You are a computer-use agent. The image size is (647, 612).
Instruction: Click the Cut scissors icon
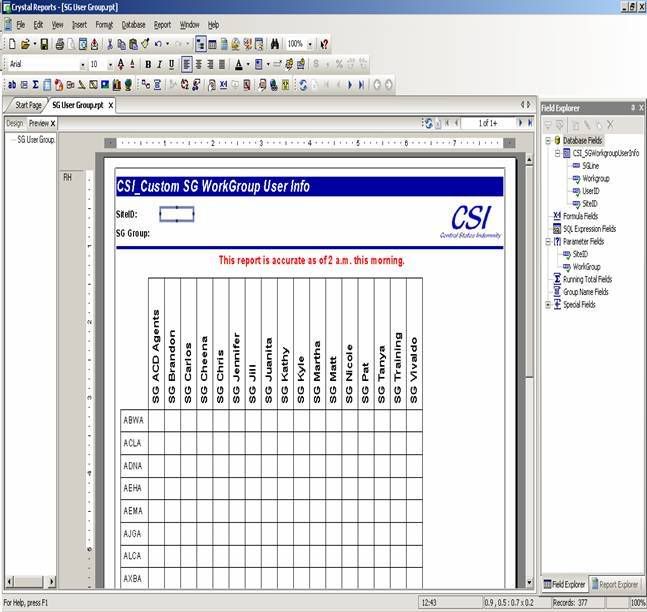tap(110, 44)
